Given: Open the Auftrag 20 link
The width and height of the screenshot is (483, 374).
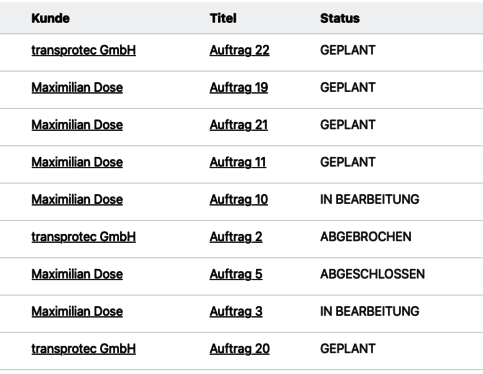Looking at the screenshot, I should (239, 349).
